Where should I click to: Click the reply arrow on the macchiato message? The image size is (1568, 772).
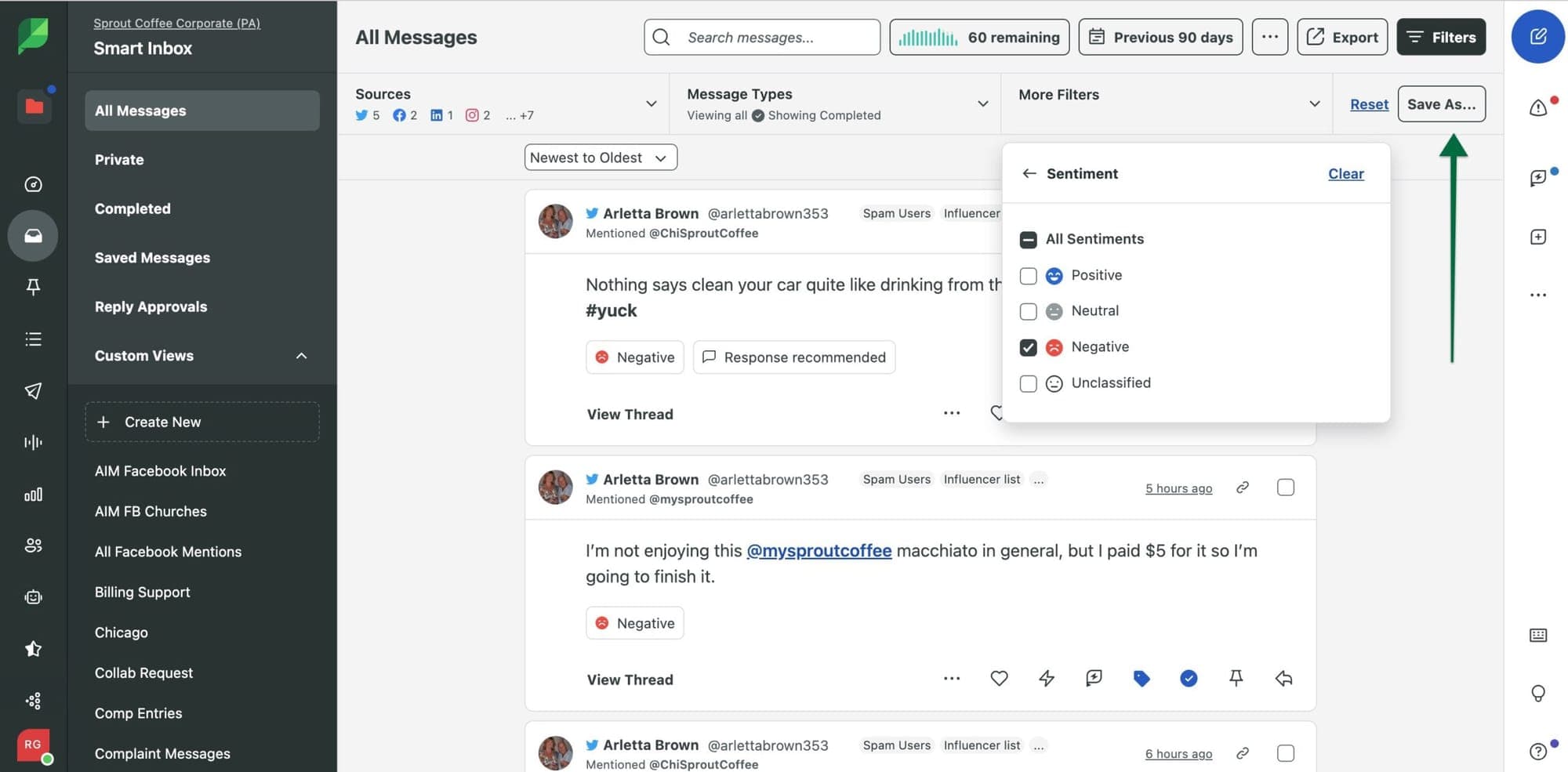click(x=1283, y=678)
